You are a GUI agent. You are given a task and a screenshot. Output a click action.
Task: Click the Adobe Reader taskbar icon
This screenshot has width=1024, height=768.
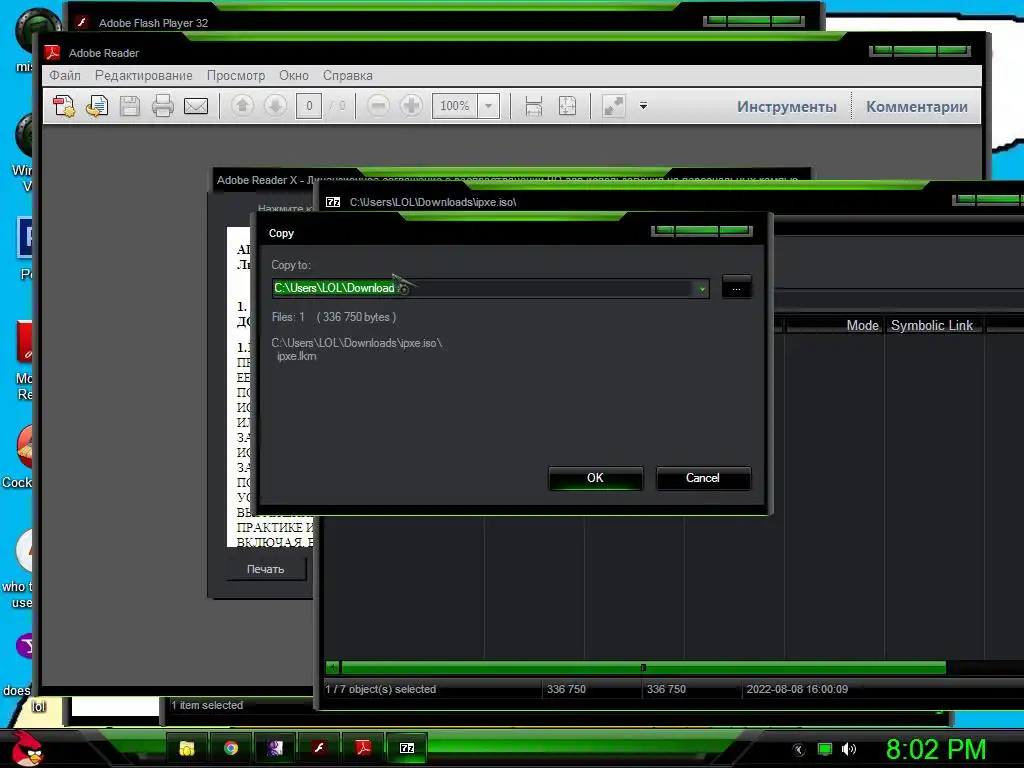point(363,748)
